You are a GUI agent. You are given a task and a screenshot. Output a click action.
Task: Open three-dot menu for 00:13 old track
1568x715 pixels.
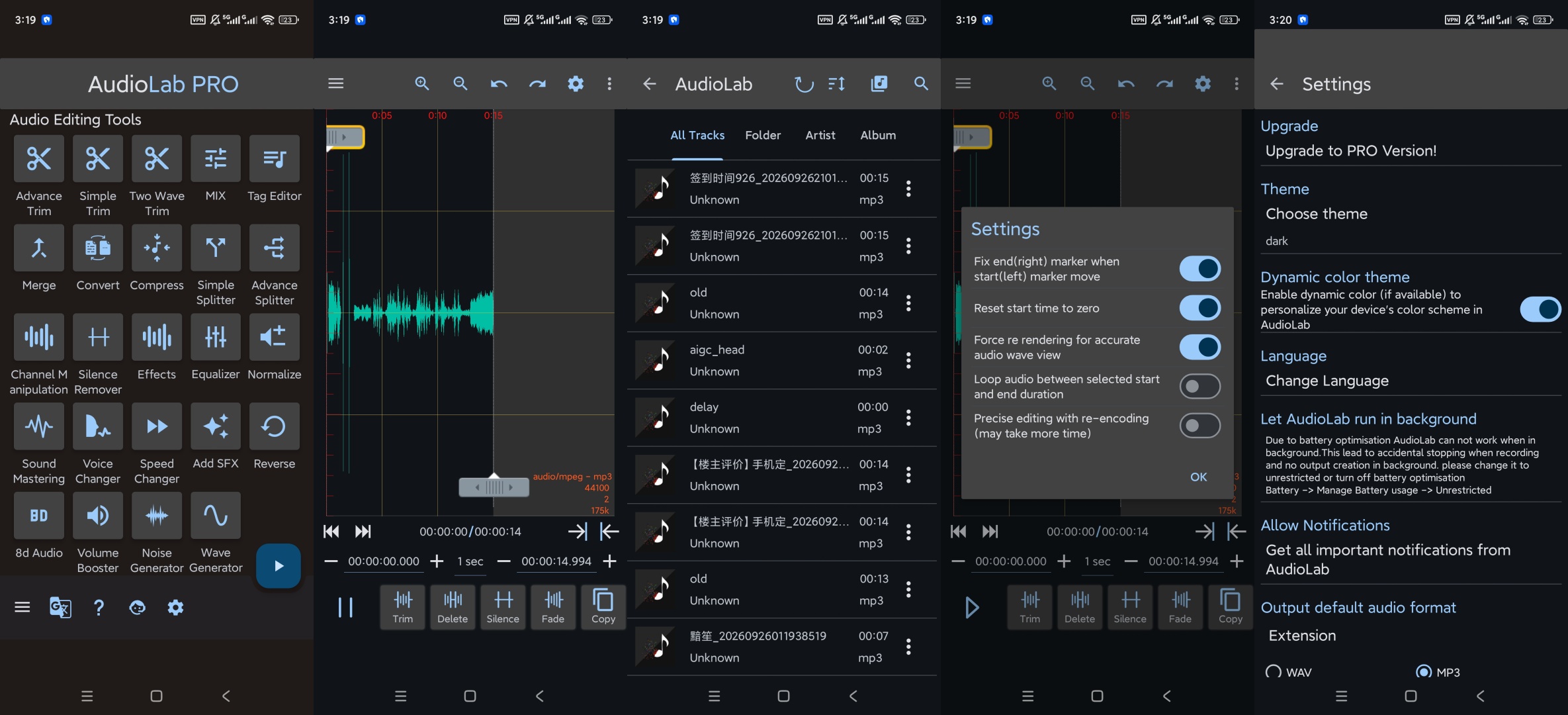pos(908,589)
